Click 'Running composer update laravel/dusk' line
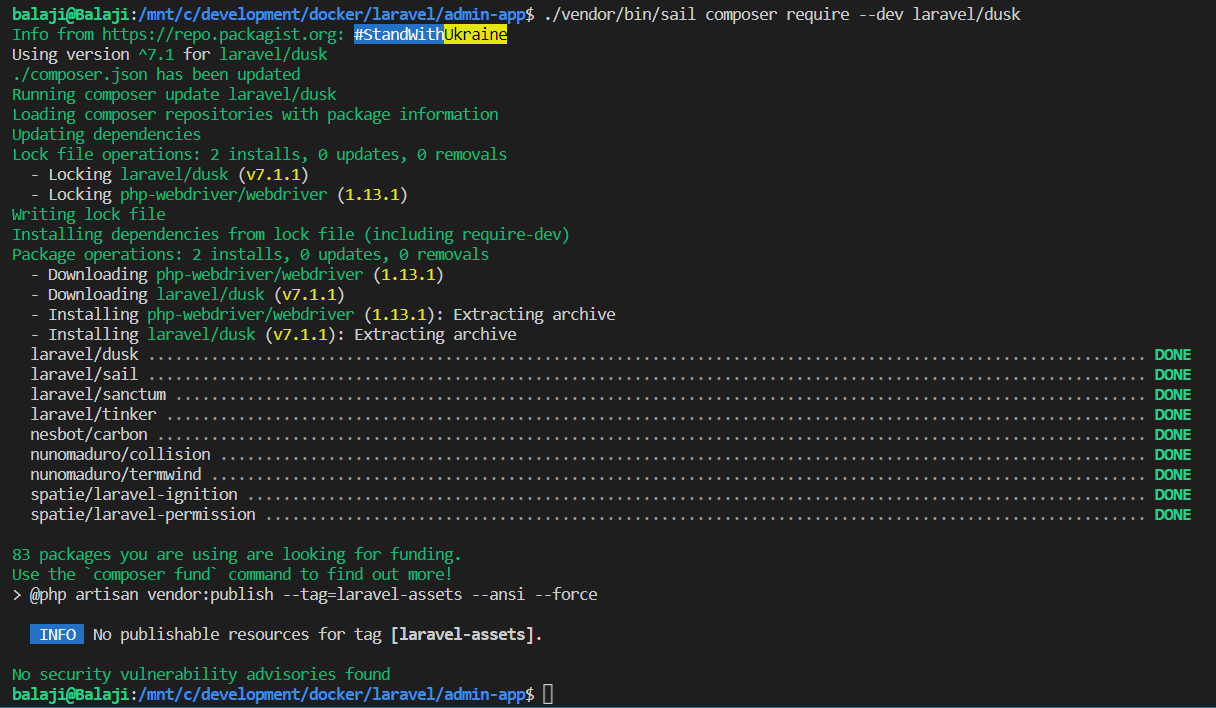The width and height of the screenshot is (1216, 708). coord(174,94)
